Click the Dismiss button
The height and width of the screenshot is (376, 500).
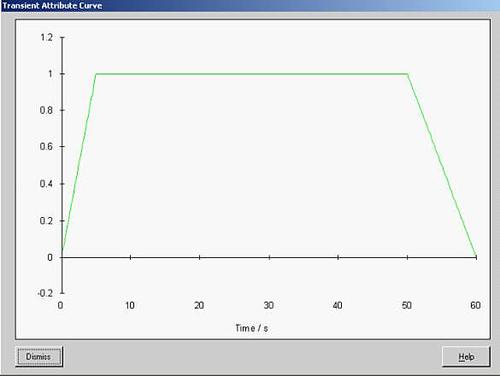pyautogui.click(x=39, y=357)
